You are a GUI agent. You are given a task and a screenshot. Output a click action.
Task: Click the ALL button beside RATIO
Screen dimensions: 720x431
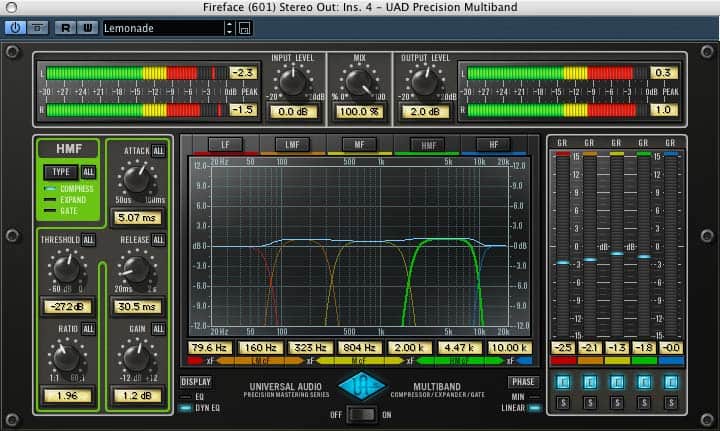[x=88, y=329]
